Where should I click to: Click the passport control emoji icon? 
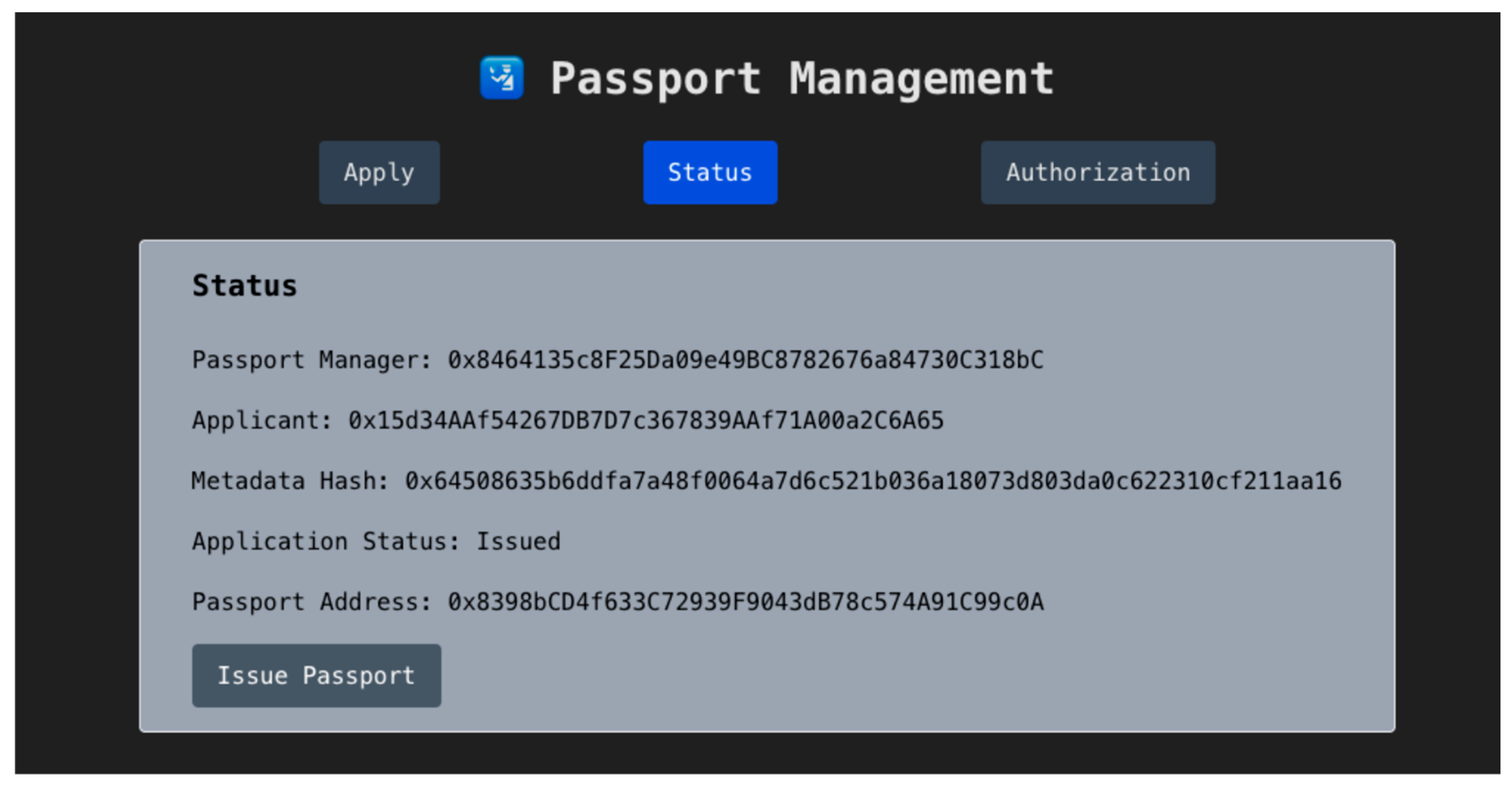pos(501,78)
